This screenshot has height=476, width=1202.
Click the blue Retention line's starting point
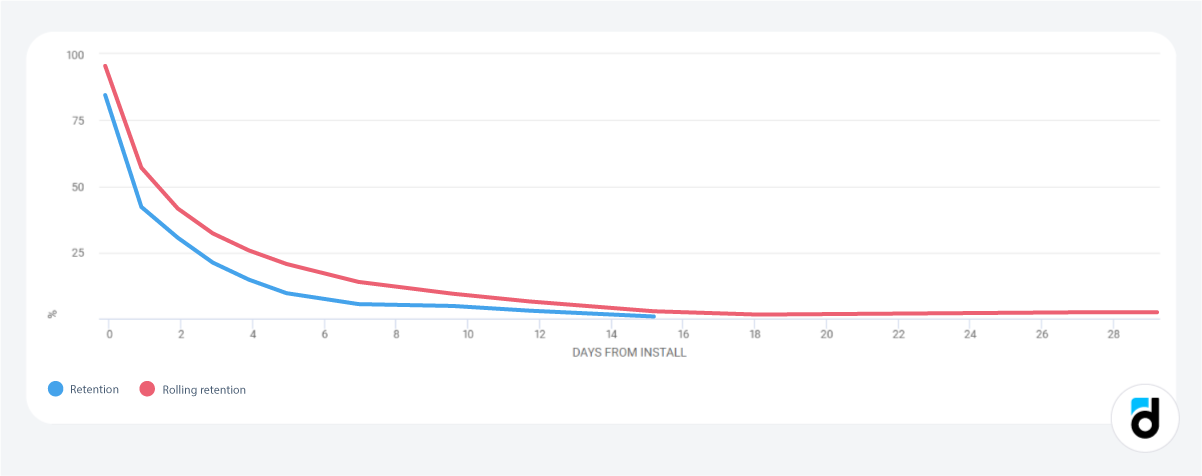106,96
